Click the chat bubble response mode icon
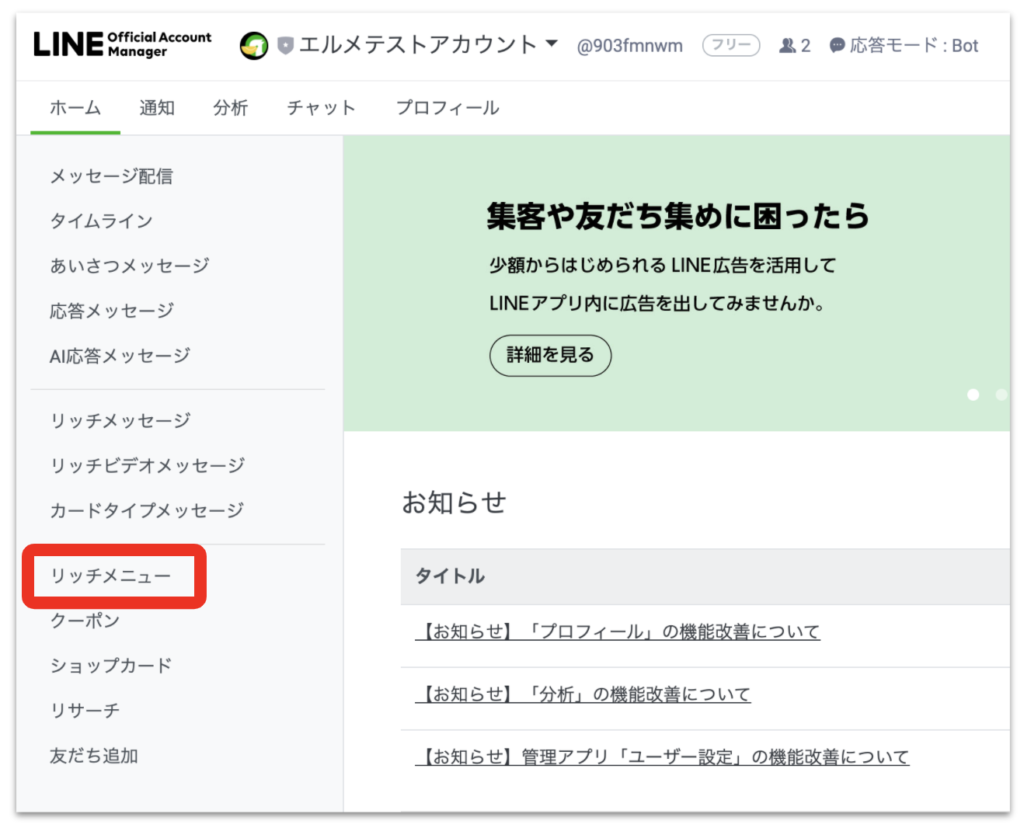 click(837, 46)
